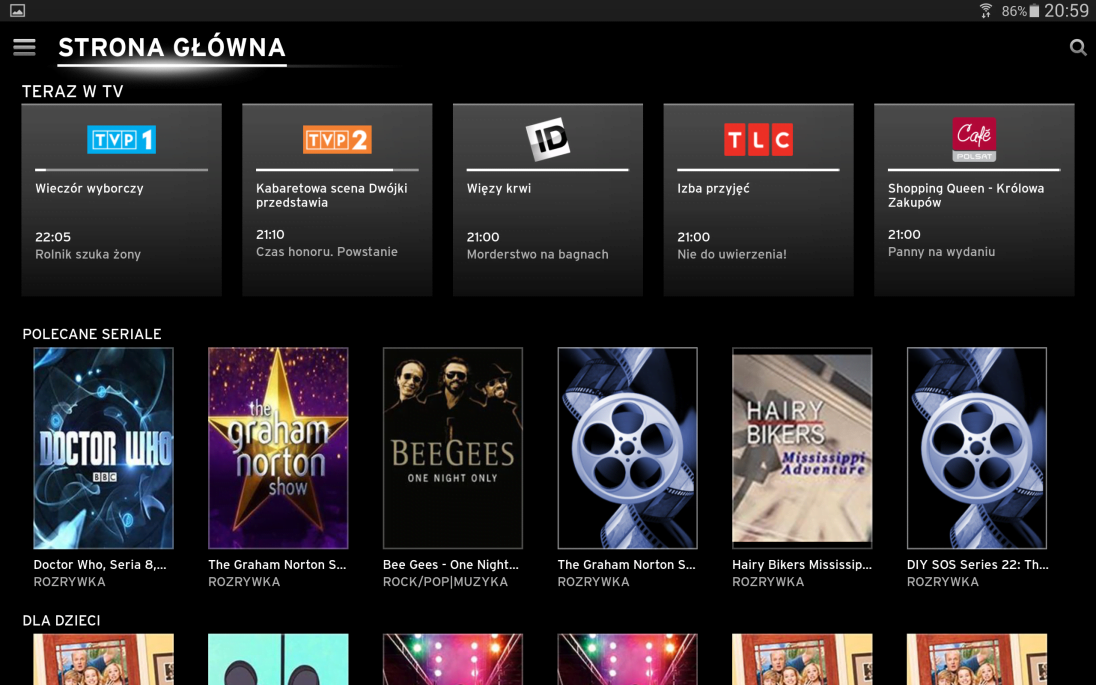This screenshot has width=1096, height=685.
Task: Open the Kabaretowa scena Dwójki przedstawia programme
Action: pyautogui.click(x=331, y=195)
